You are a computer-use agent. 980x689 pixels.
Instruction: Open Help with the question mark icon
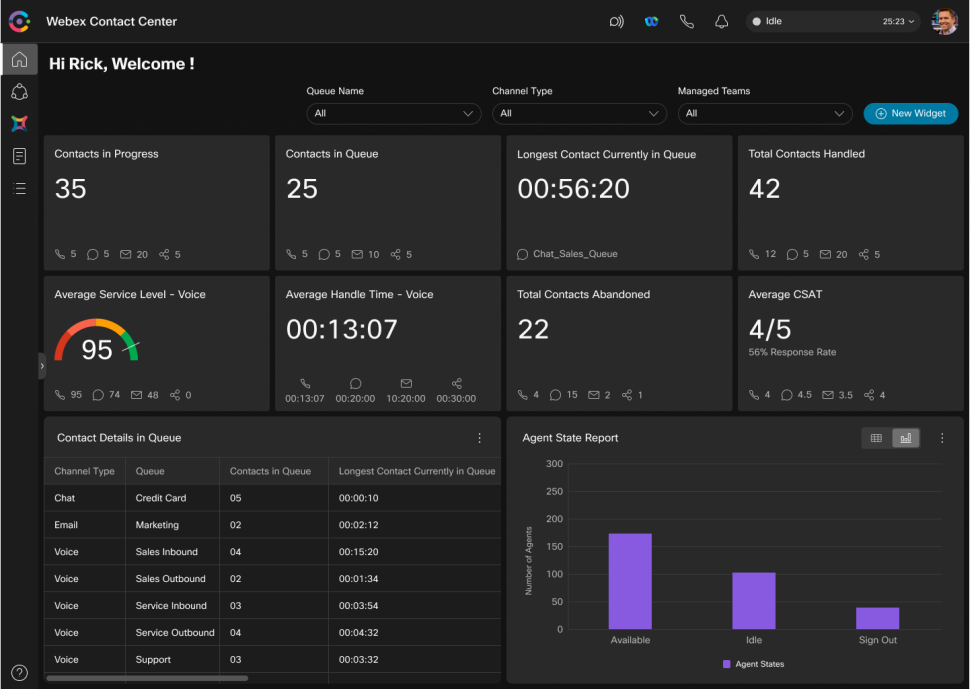click(x=19, y=672)
